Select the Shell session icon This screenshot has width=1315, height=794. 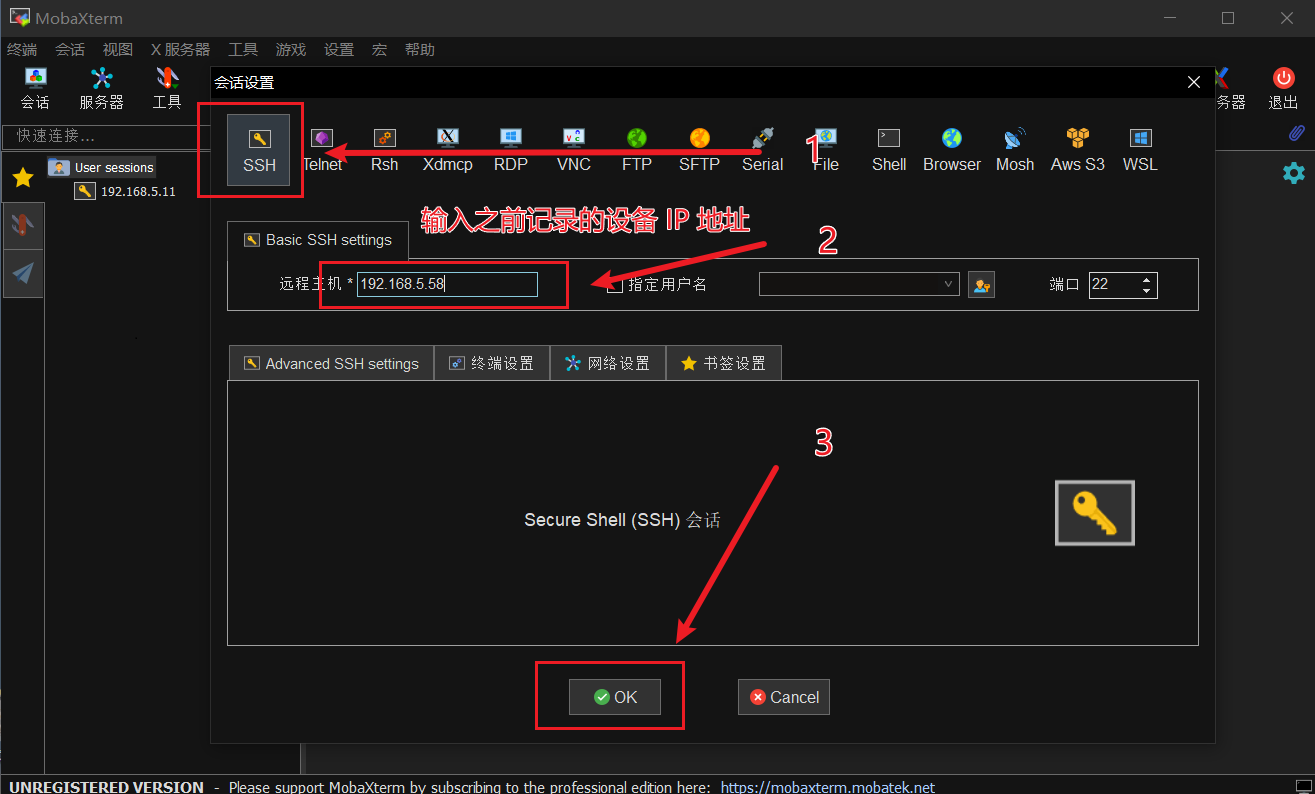(x=888, y=150)
